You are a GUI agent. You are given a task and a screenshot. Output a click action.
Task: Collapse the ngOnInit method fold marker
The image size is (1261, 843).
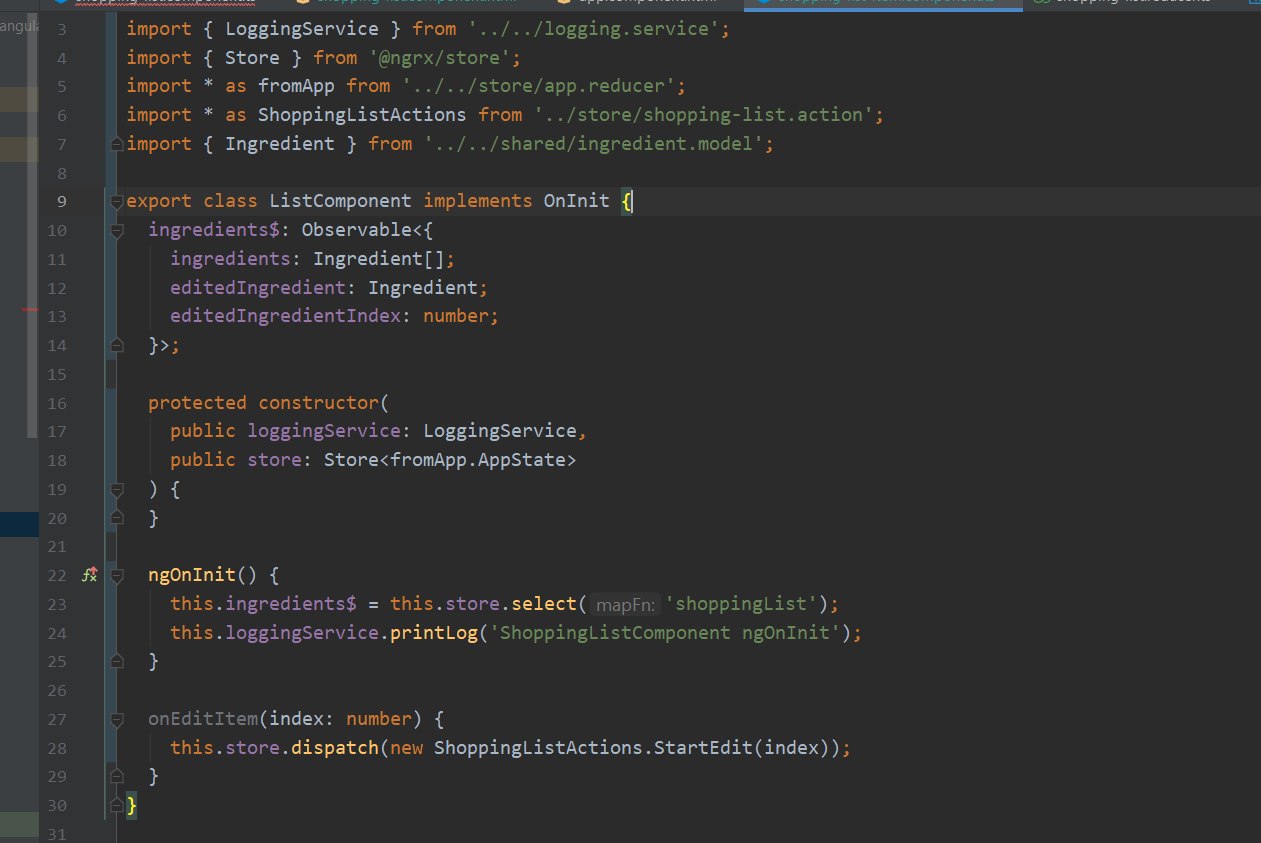coord(117,575)
